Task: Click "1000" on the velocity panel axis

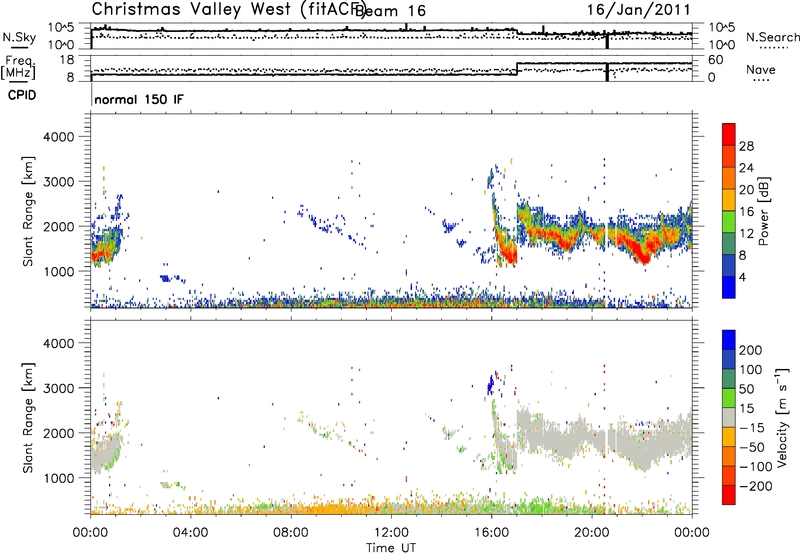Action: coord(58,478)
